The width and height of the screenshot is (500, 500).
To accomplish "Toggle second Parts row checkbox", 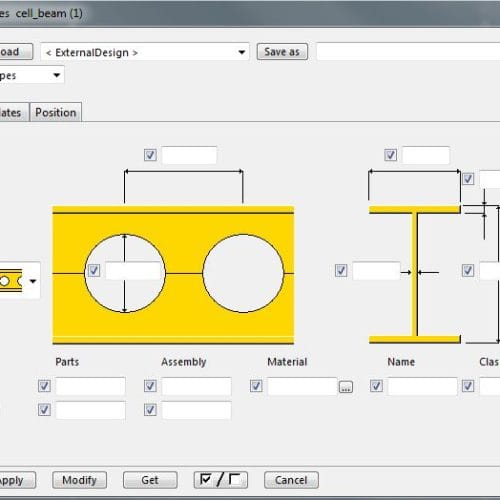I will pyautogui.click(x=44, y=410).
